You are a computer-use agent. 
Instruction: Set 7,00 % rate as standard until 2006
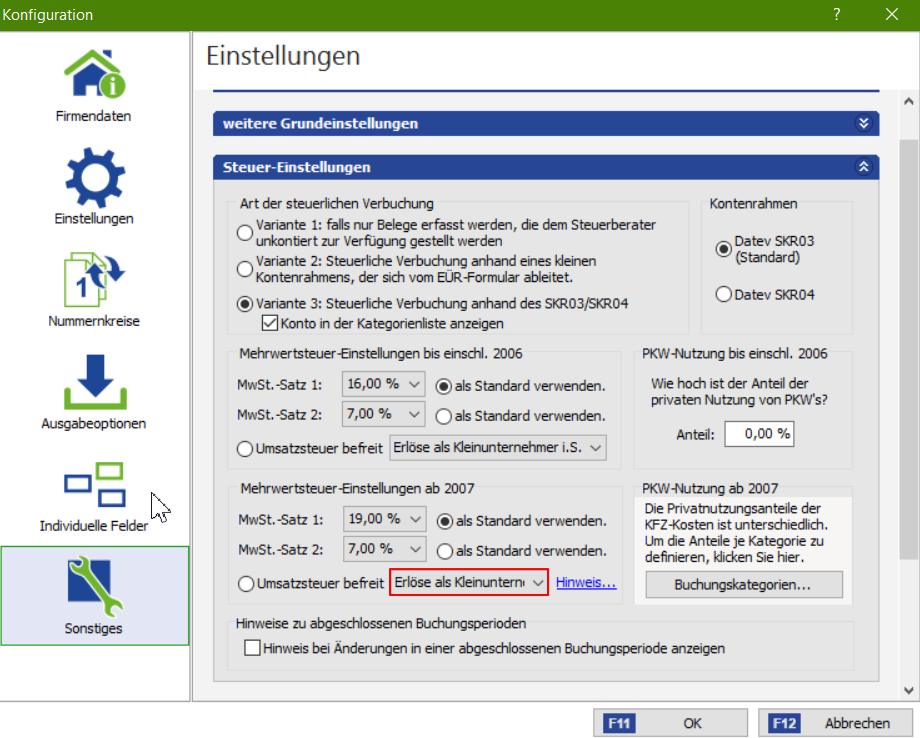444,416
